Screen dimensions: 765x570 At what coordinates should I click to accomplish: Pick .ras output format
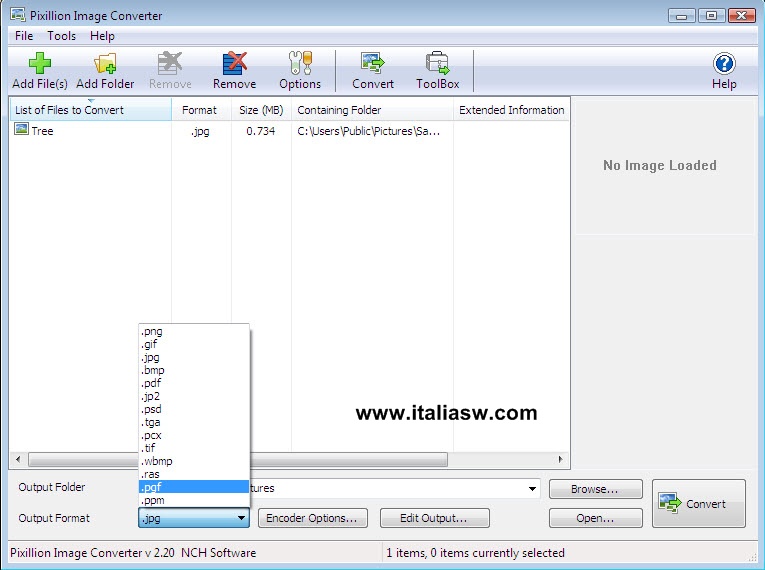click(x=194, y=474)
